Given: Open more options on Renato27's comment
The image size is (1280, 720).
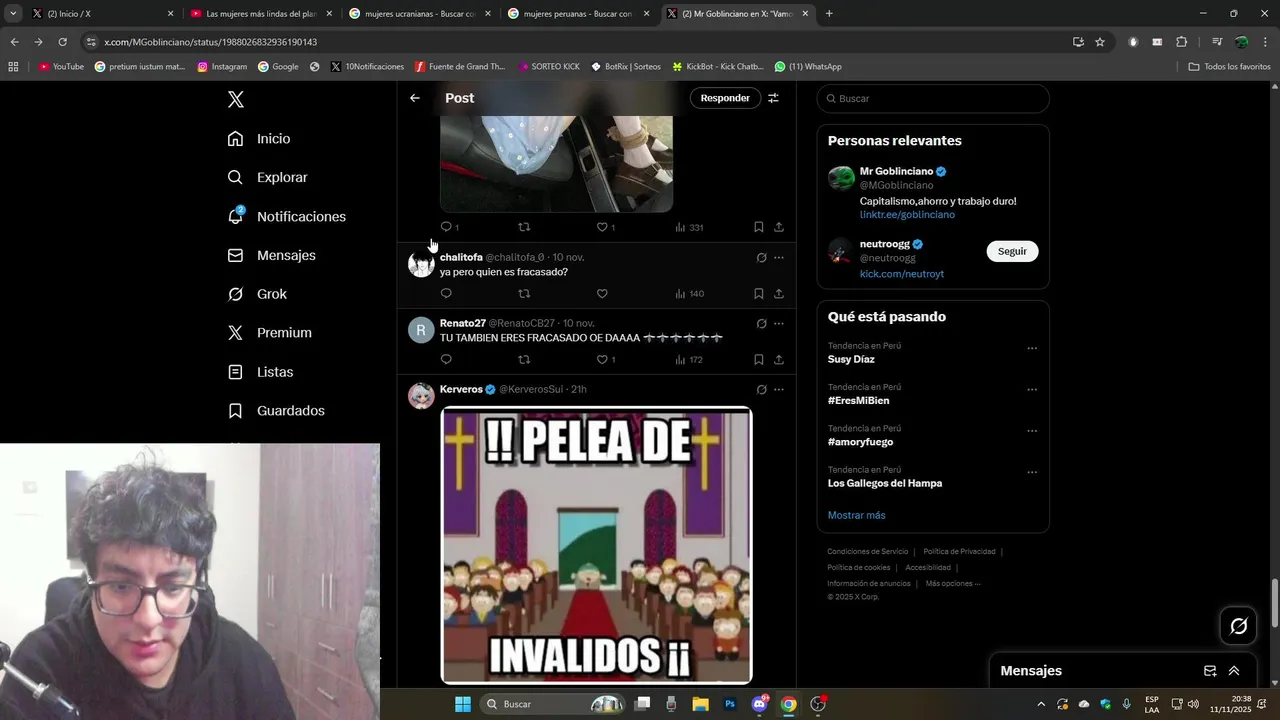Looking at the screenshot, I should pos(779,324).
